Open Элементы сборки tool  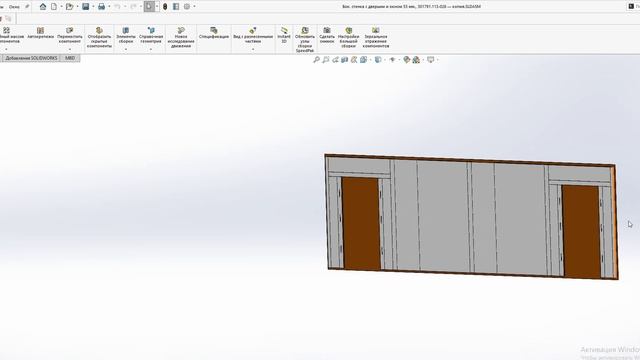tap(126, 36)
